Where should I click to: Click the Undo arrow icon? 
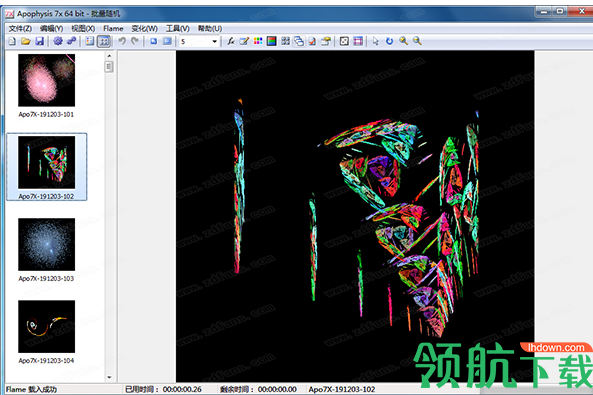pyautogui.click(x=122, y=41)
